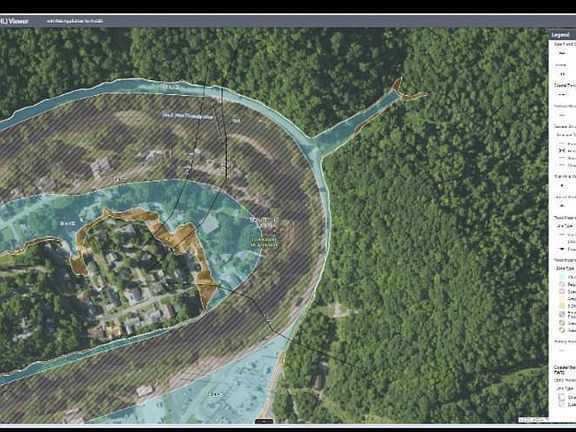Click the zone label in the bottom light-blue area
This screenshot has width=576, height=432.
pos(215,395)
